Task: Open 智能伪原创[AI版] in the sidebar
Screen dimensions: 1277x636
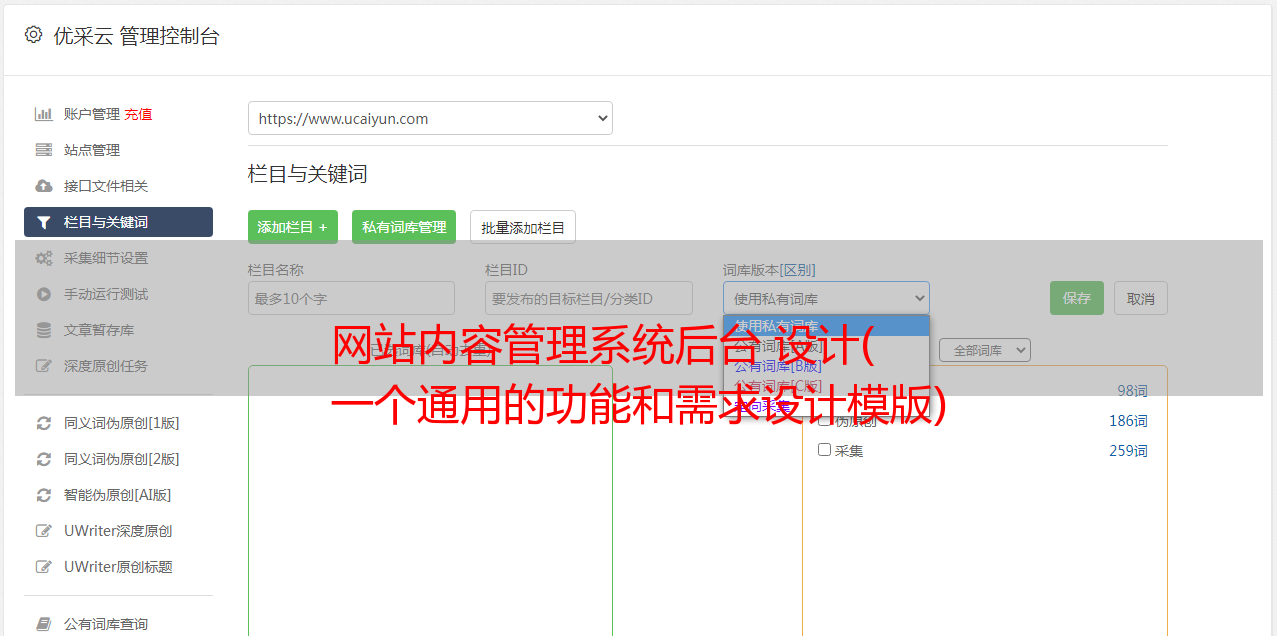Action: 118,495
